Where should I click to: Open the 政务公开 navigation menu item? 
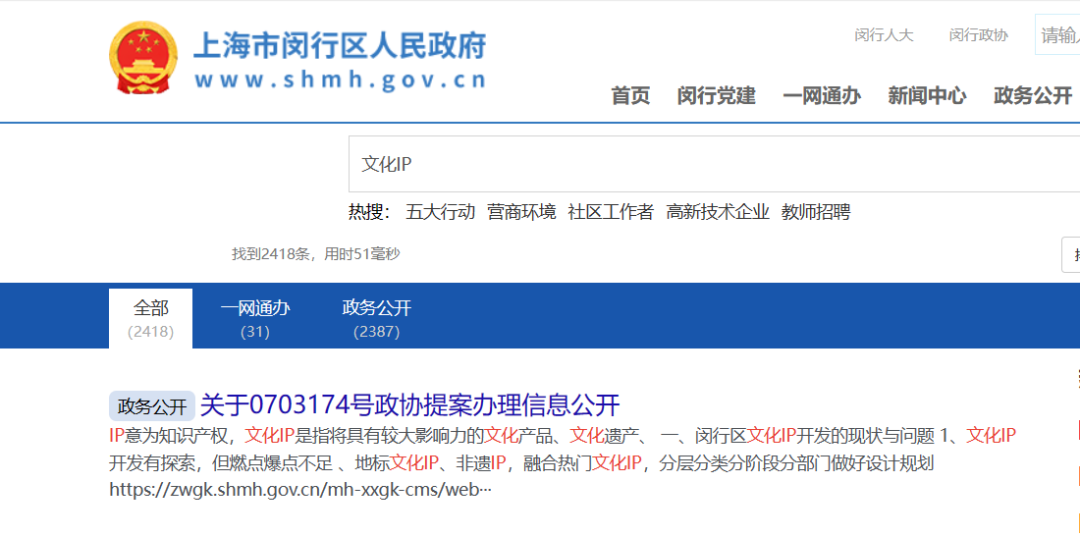pos(1033,96)
